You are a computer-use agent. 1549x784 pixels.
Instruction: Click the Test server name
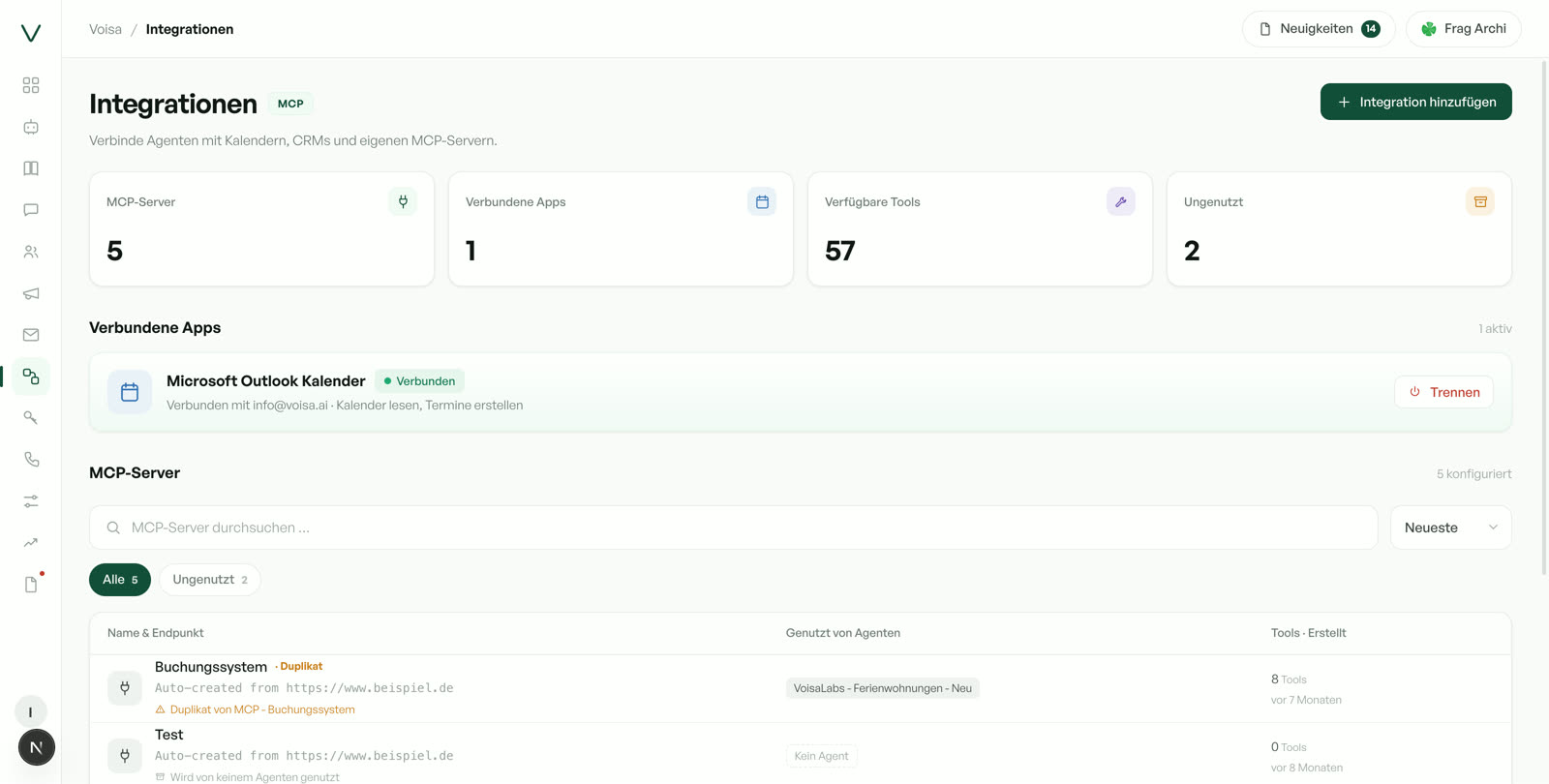pyautogui.click(x=168, y=735)
